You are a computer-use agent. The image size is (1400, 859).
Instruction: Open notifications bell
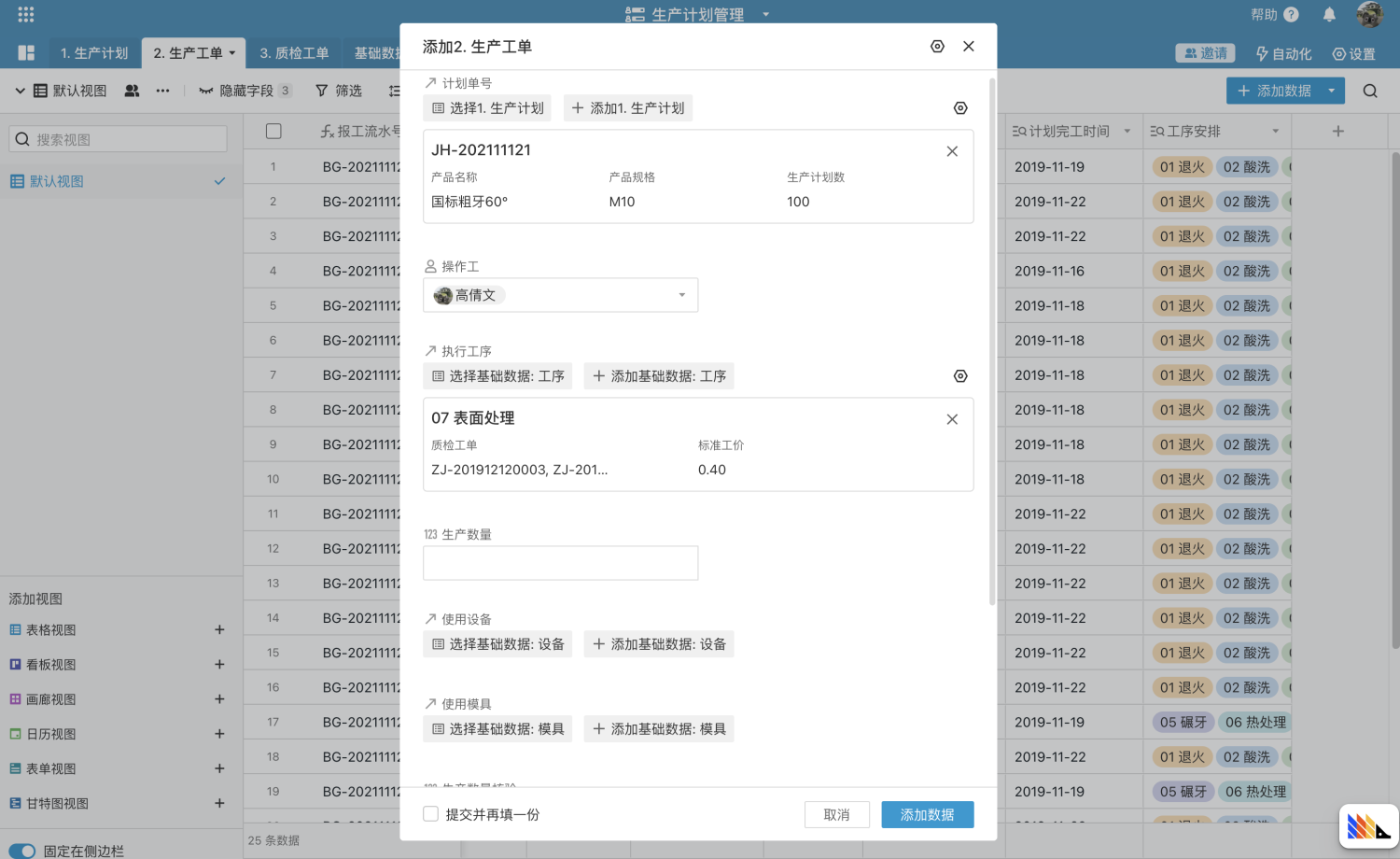[1329, 15]
